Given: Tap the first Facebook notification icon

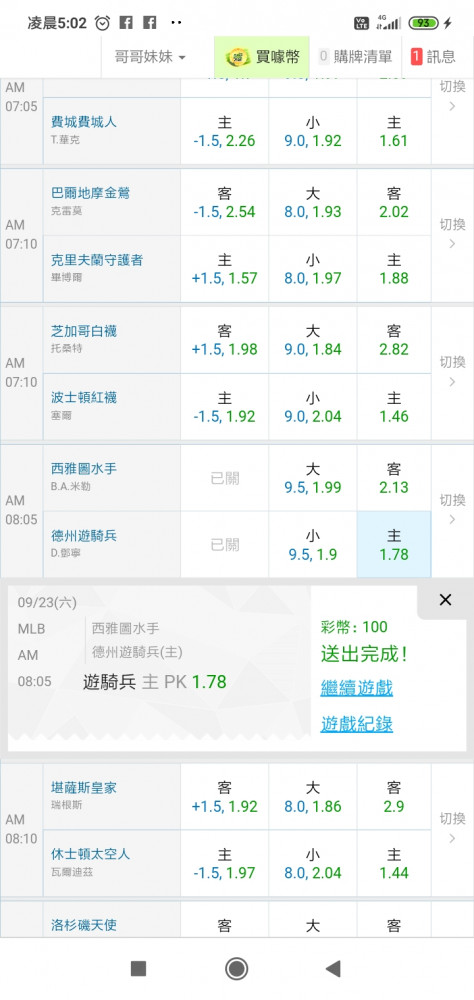Looking at the screenshot, I should coord(126,23).
